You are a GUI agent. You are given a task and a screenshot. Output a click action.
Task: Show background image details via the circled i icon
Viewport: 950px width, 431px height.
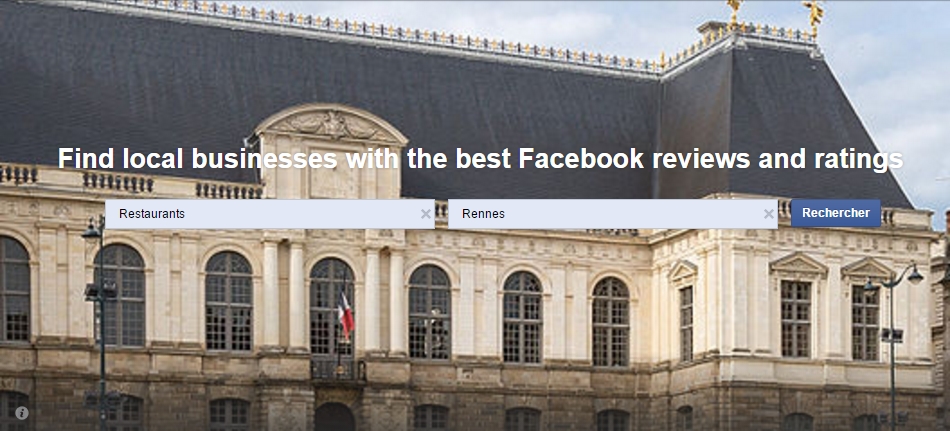[x=22, y=413]
